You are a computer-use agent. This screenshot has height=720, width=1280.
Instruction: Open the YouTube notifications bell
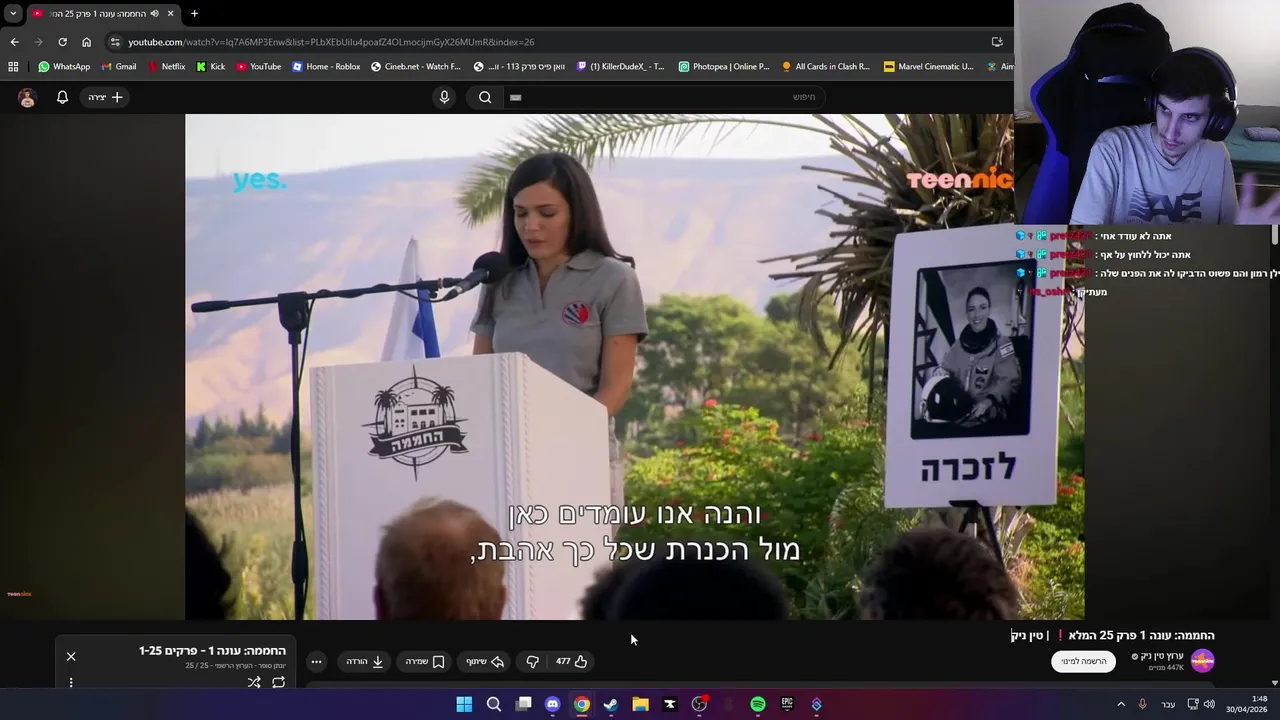62,97
